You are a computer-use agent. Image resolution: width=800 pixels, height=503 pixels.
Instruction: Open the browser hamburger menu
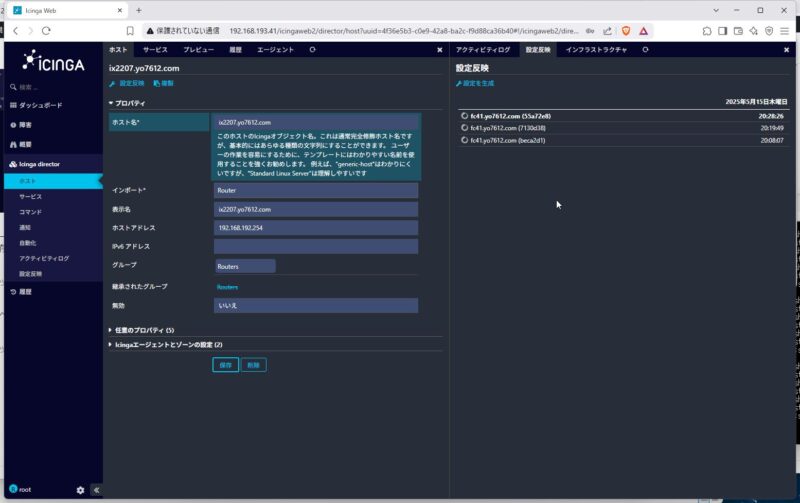(785, 31)
